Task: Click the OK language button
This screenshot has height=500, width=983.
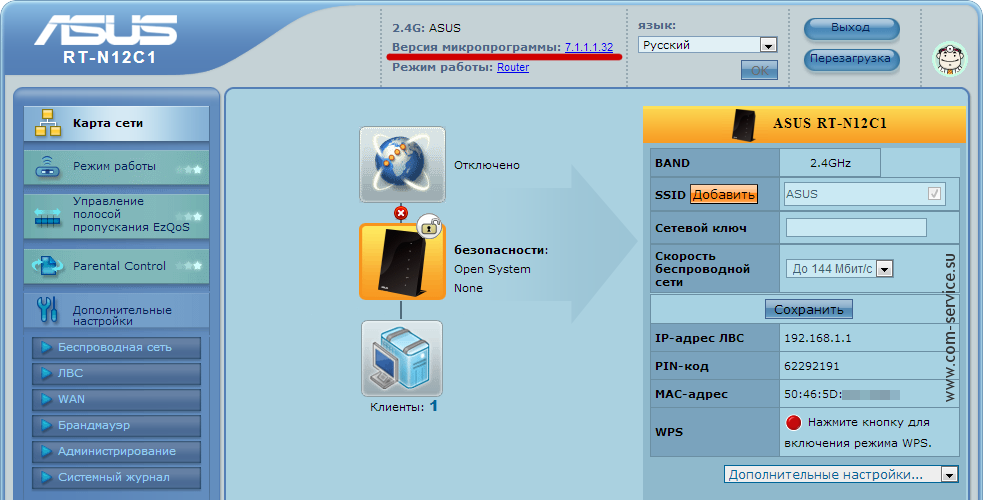Action: [x=759, y=70]
